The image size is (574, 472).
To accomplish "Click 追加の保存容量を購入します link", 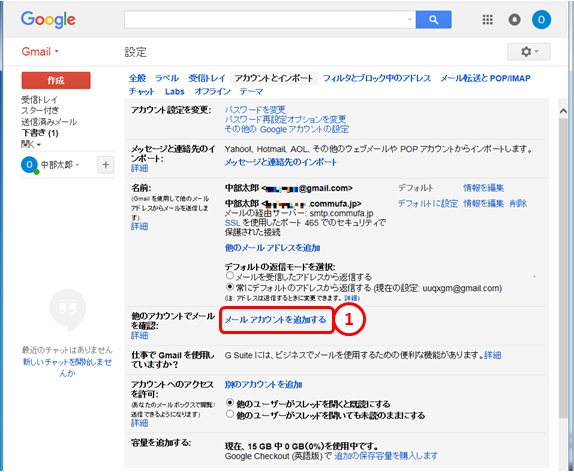I will click(386, 456).
